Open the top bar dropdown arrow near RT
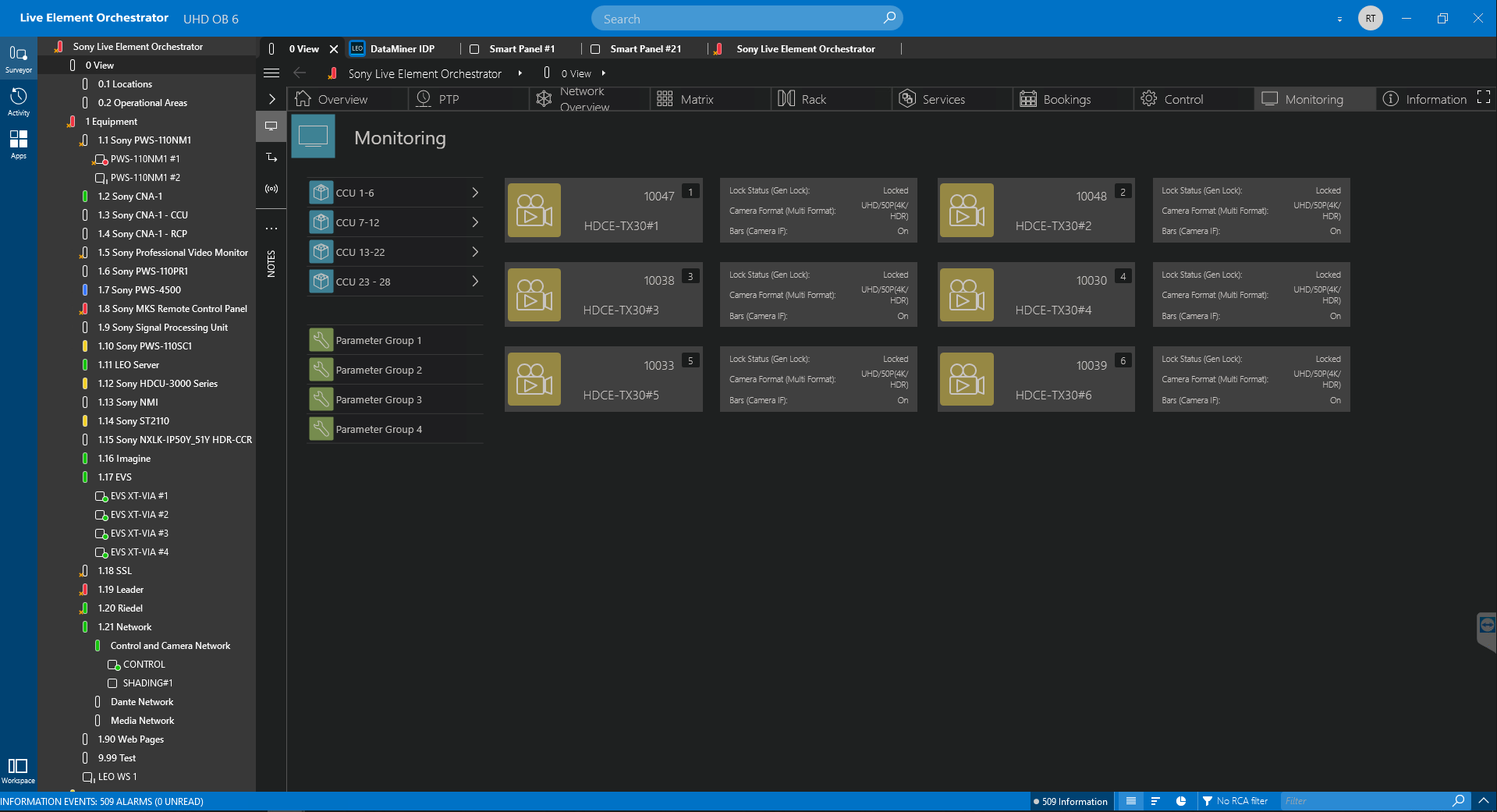The height and width of the screenshot is (812, 1497). pos(1339,19)
